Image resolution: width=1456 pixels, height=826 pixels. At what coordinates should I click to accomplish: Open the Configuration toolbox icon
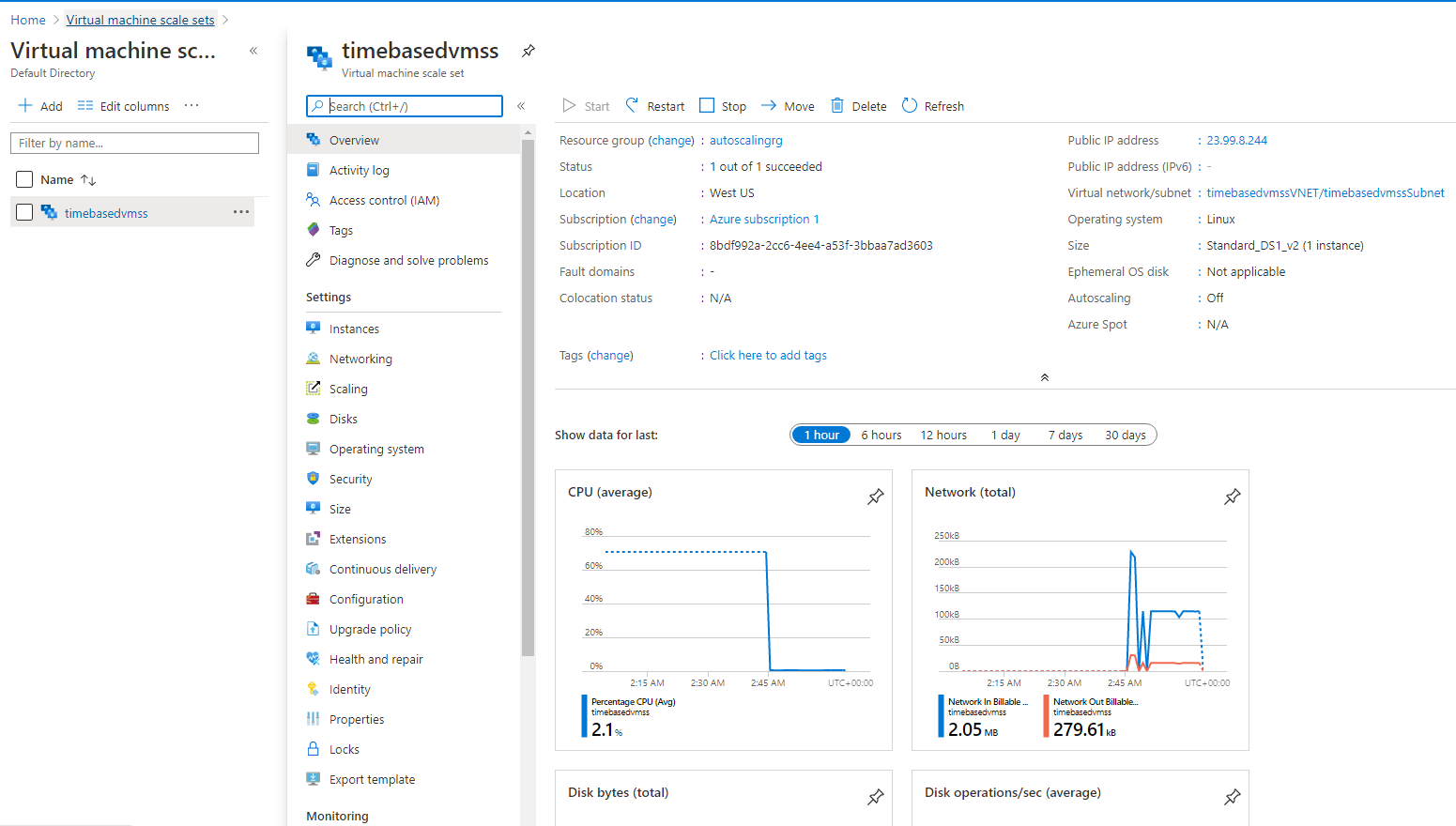point(314,599)
